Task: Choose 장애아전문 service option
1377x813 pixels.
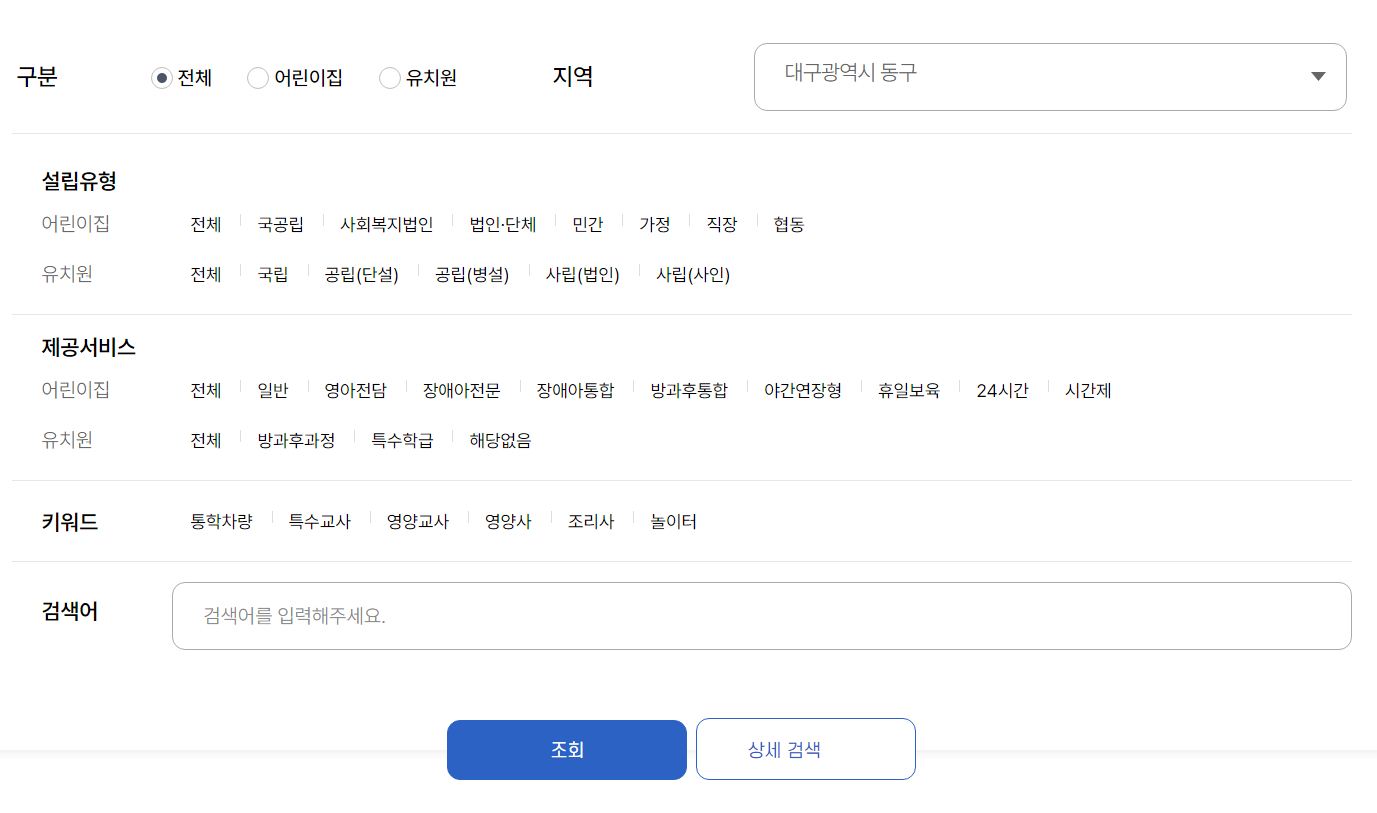Action: click(x=461, y=390)
